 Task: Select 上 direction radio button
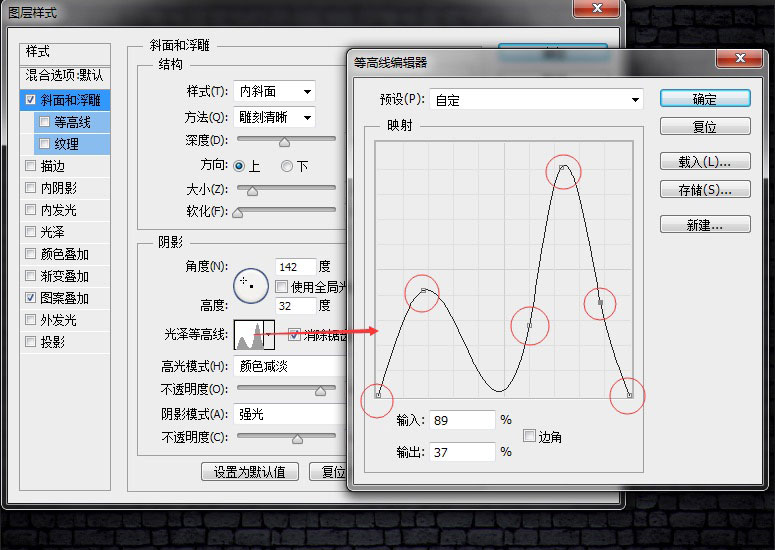[239, 166]
